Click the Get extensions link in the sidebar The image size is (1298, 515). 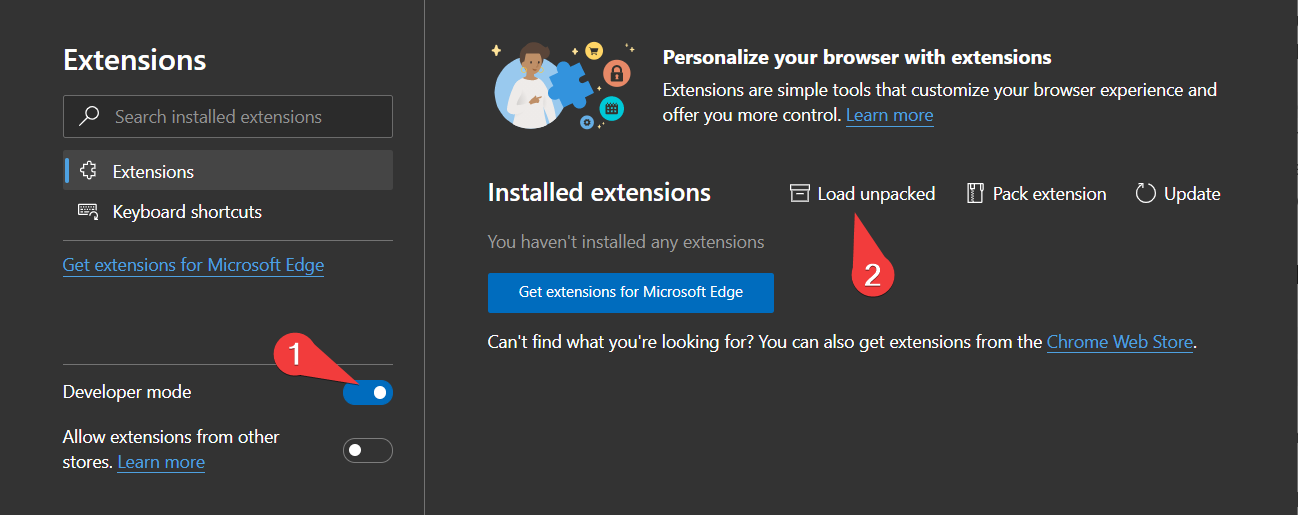click(193, 265)
